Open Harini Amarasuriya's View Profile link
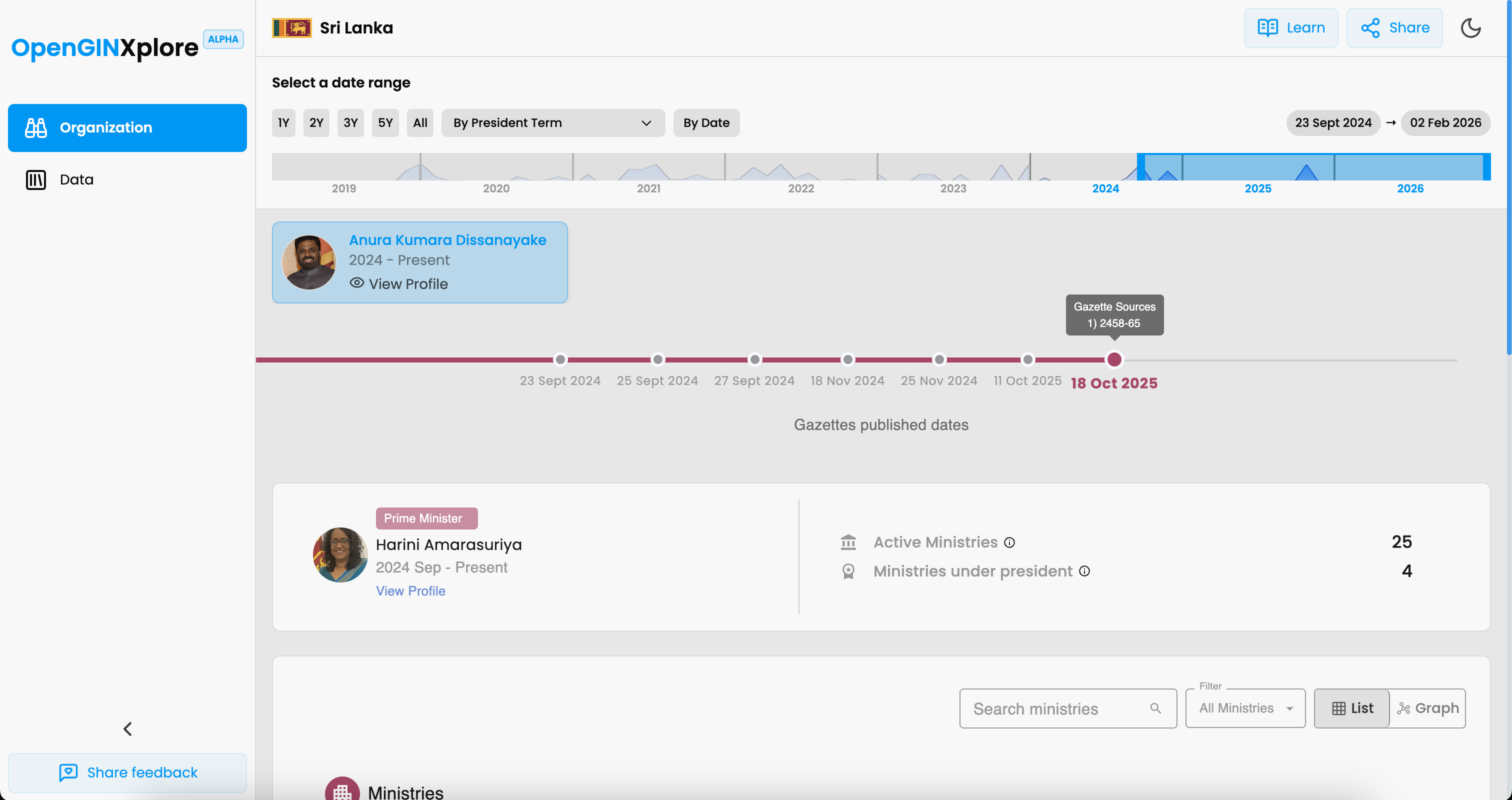The image size is (1512, 800). 410,590
